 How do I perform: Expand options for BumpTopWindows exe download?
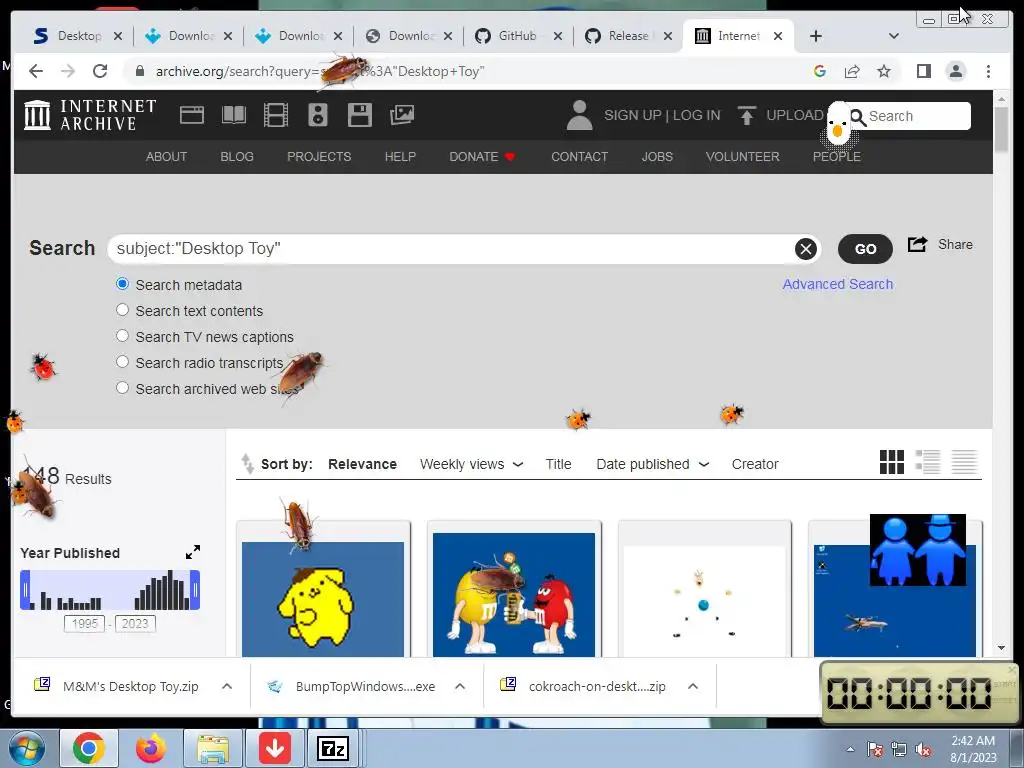tap(460, 686)
